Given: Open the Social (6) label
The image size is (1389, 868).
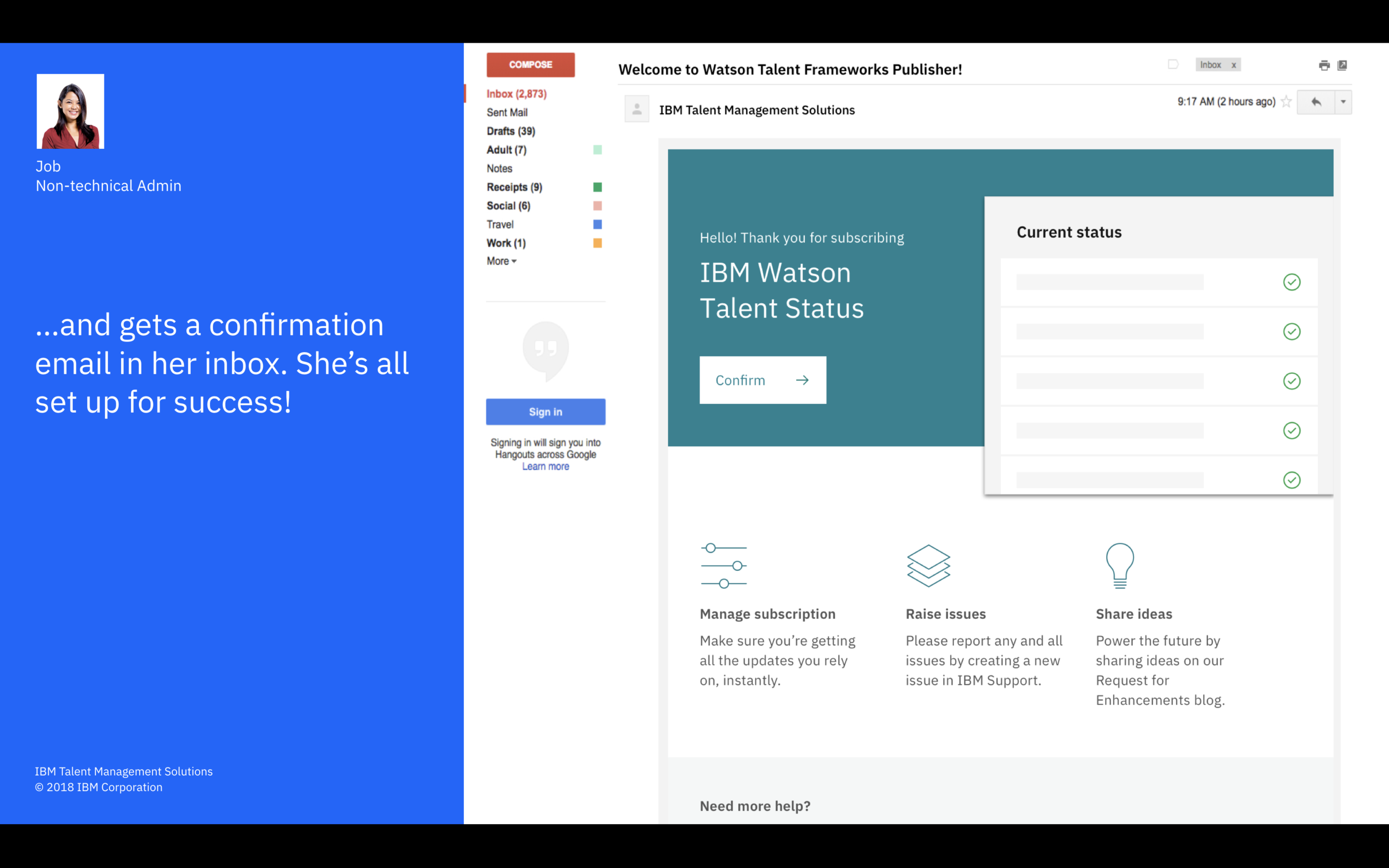Looking at the screenshot, I should (x=509, y=205).
